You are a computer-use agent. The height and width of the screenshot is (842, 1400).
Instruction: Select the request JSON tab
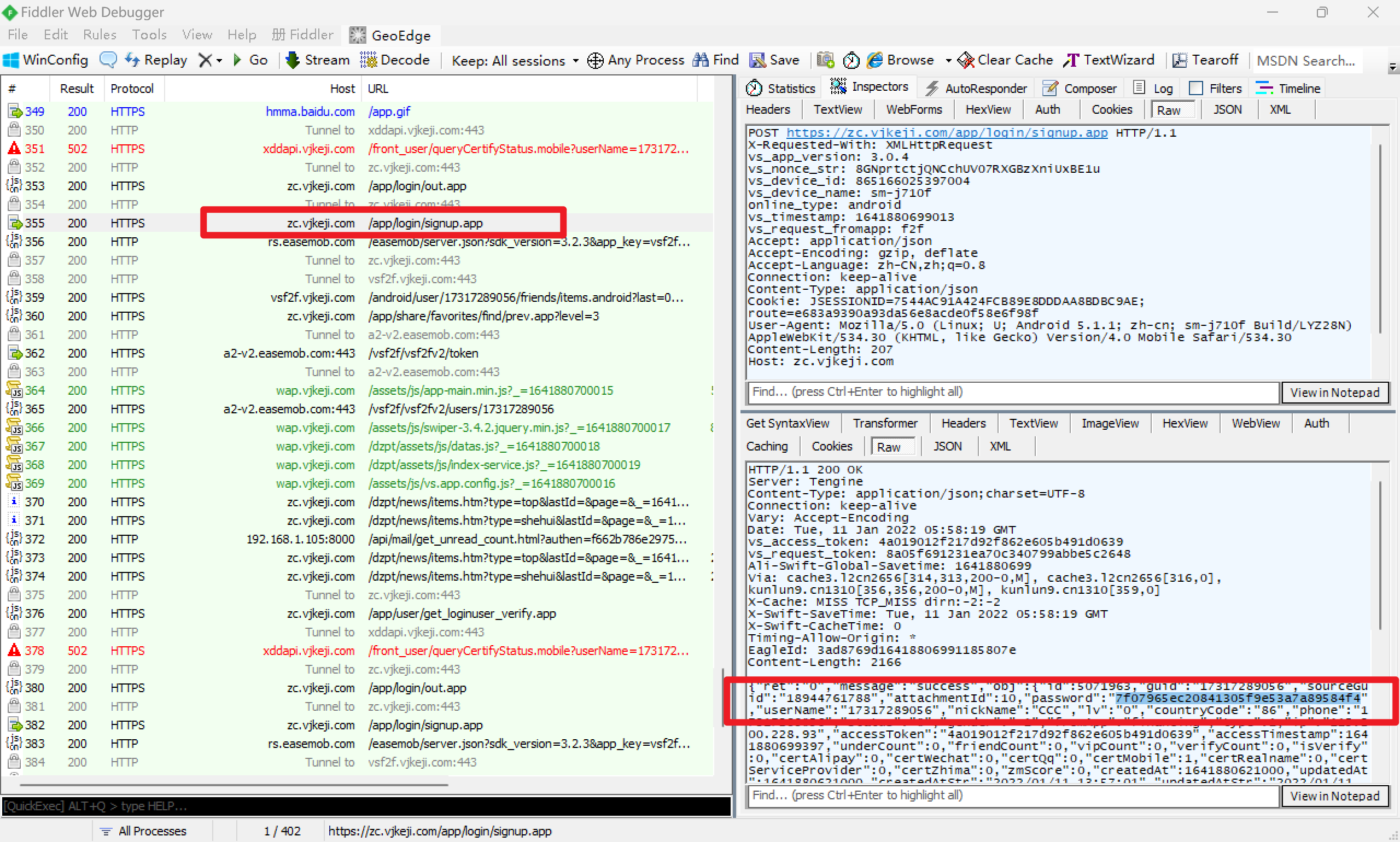point(1227,109)
